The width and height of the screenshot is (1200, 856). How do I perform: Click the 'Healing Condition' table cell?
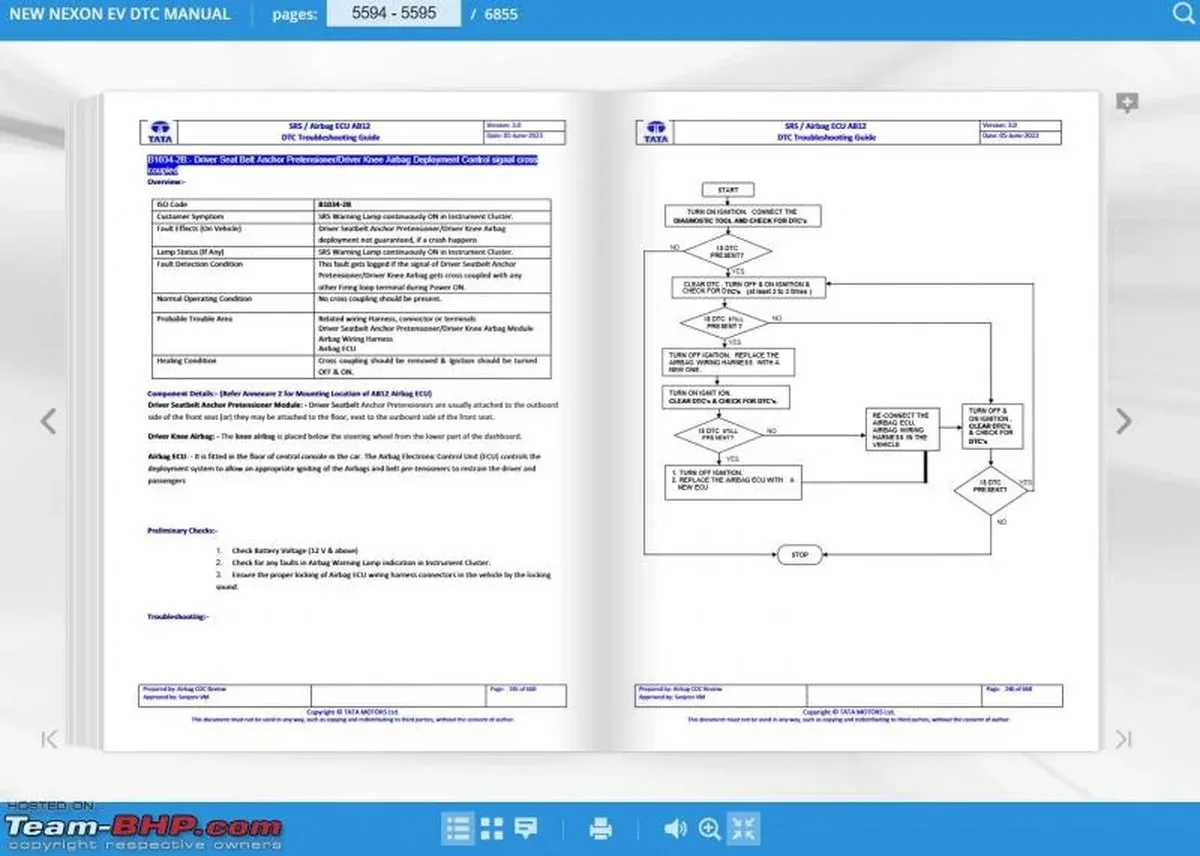point(233,366)
